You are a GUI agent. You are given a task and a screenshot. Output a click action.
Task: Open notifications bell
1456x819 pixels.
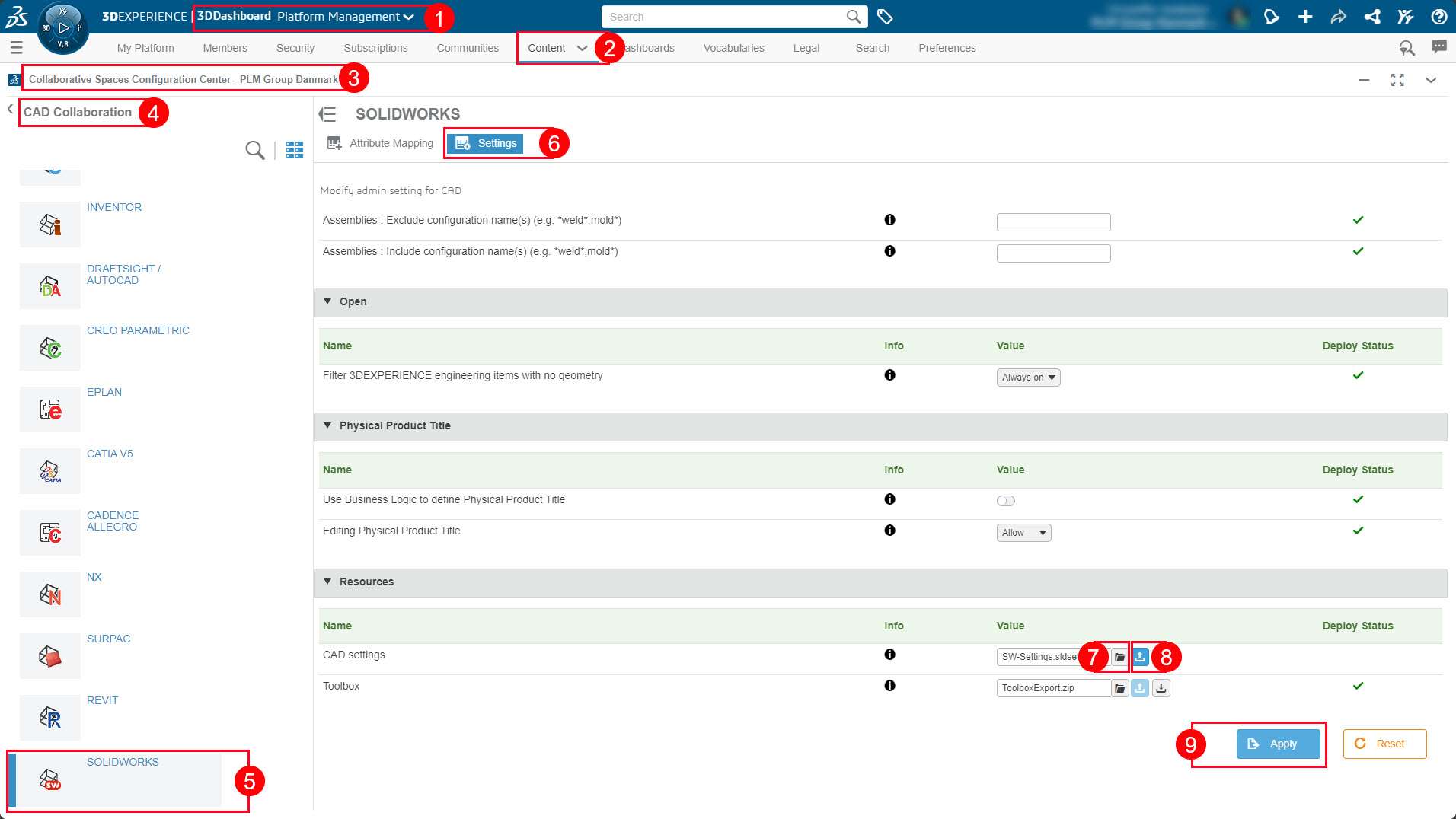point(1271,17)
